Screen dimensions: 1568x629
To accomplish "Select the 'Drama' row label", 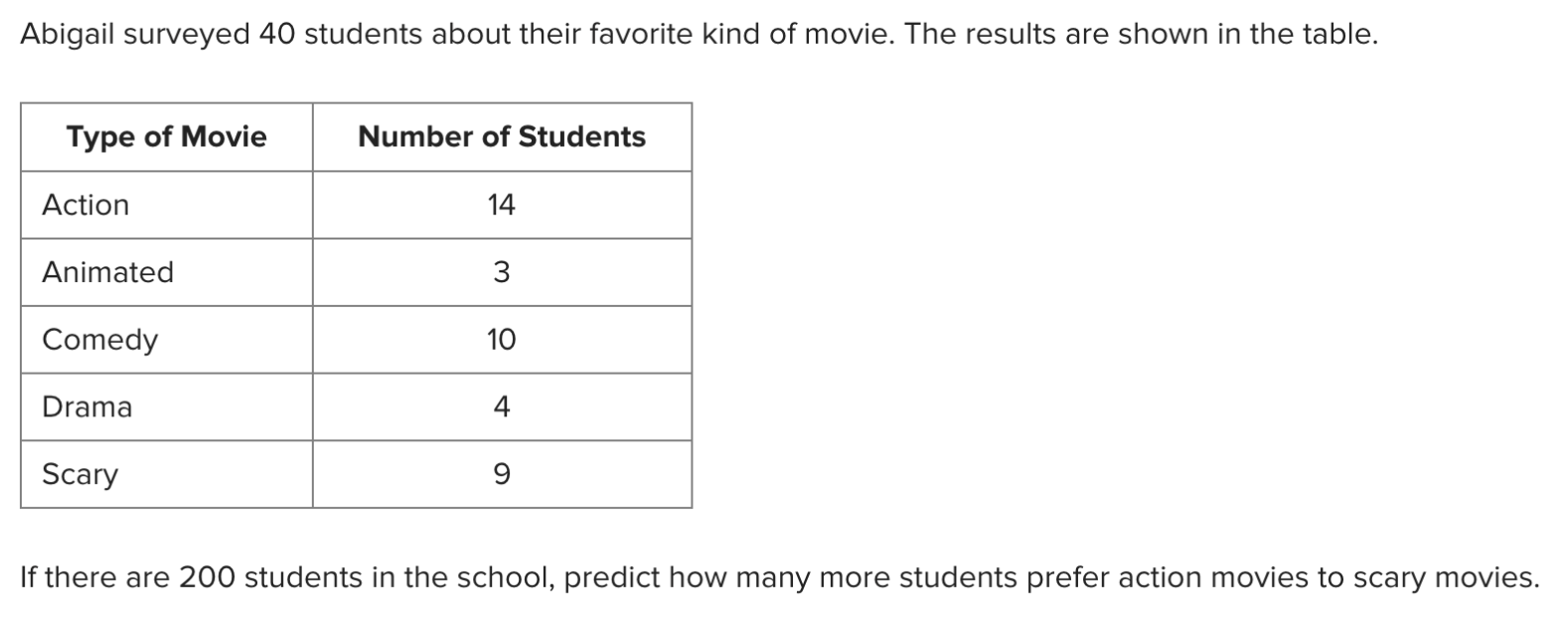I will tap(86, 406).
